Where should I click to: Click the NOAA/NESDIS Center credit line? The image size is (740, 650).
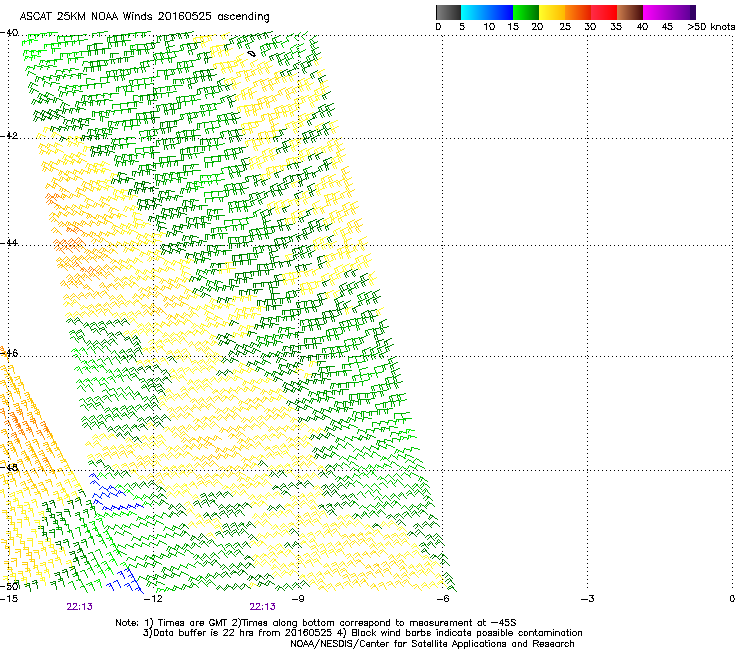432,644
